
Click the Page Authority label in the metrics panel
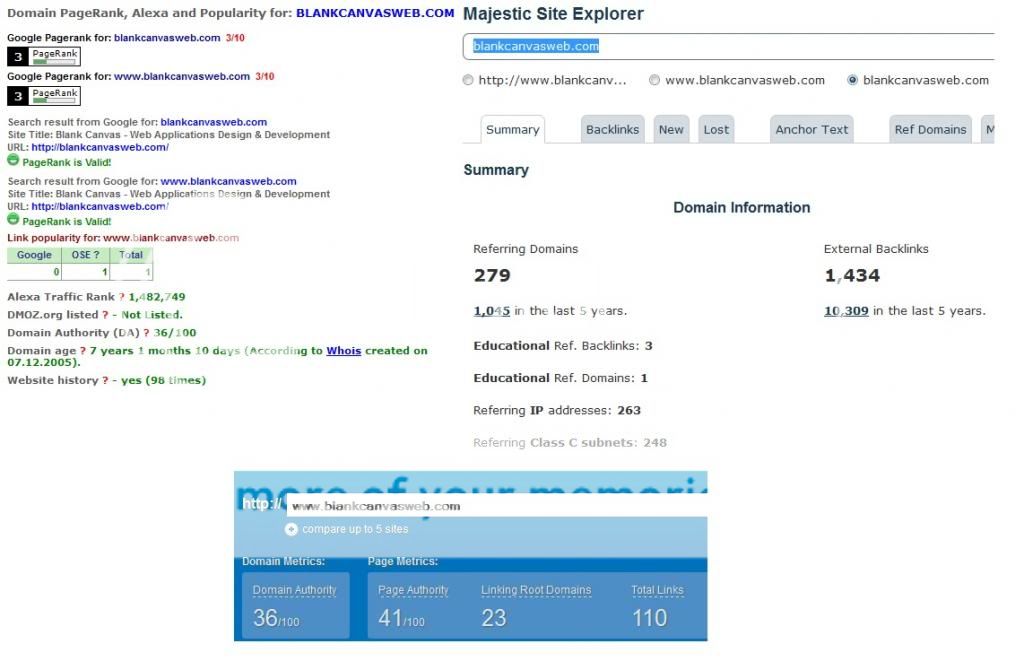[413, 590]
